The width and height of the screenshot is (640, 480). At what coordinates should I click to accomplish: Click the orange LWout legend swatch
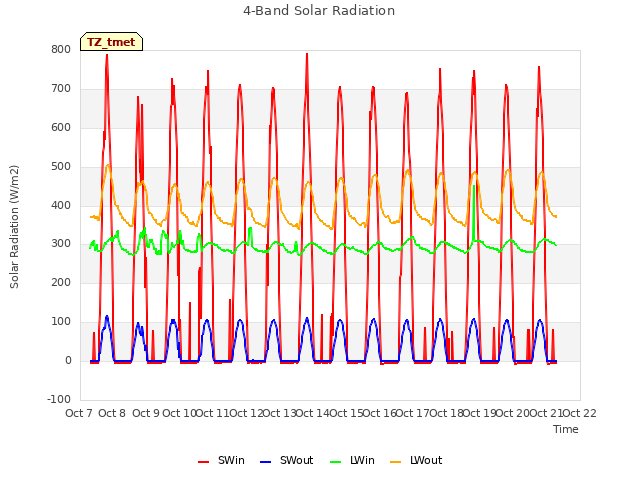click(396, 462)
